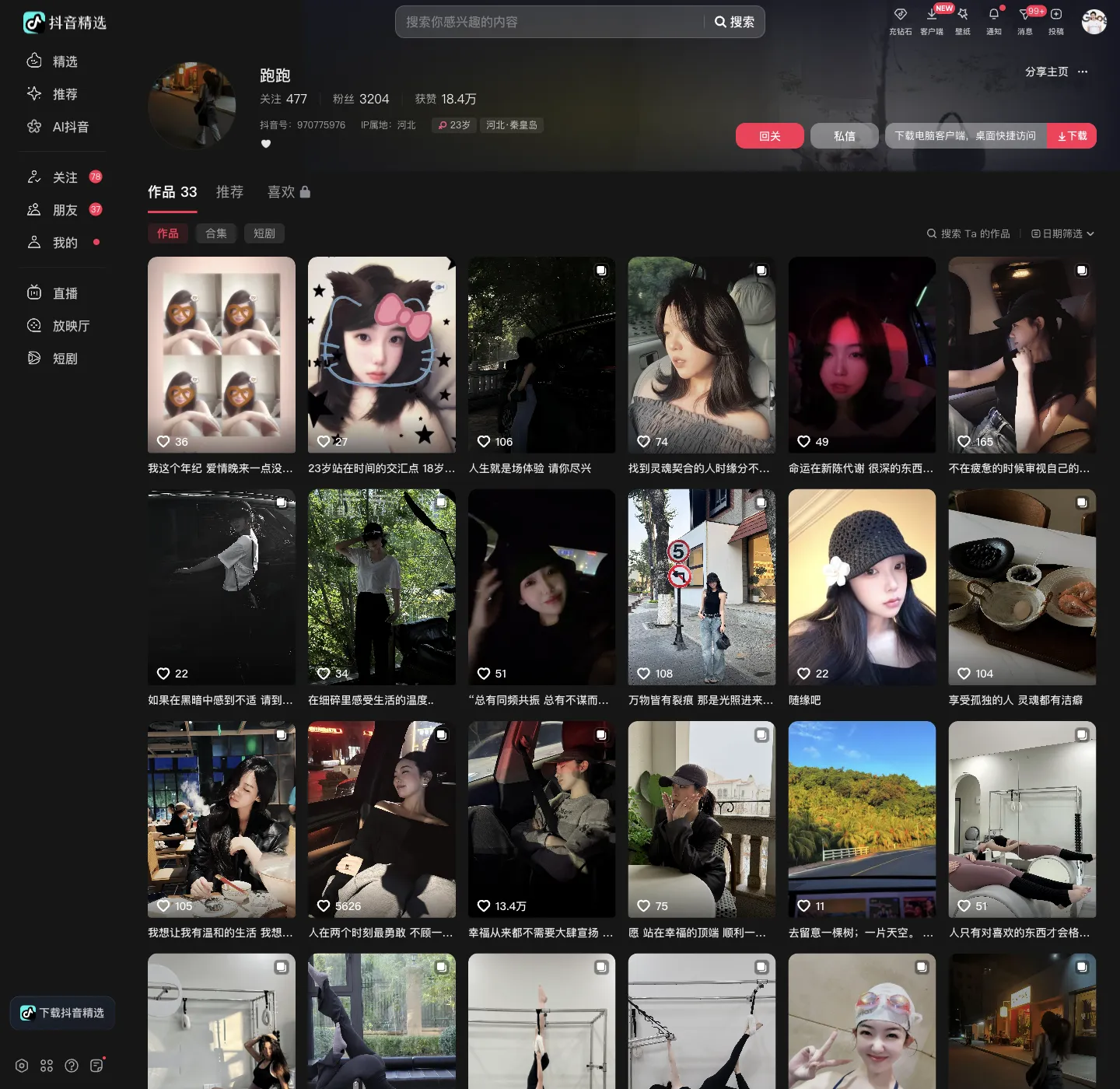1120x1089 pixels.
Task: Click the 私信 message button
Action: click(845, 136)
